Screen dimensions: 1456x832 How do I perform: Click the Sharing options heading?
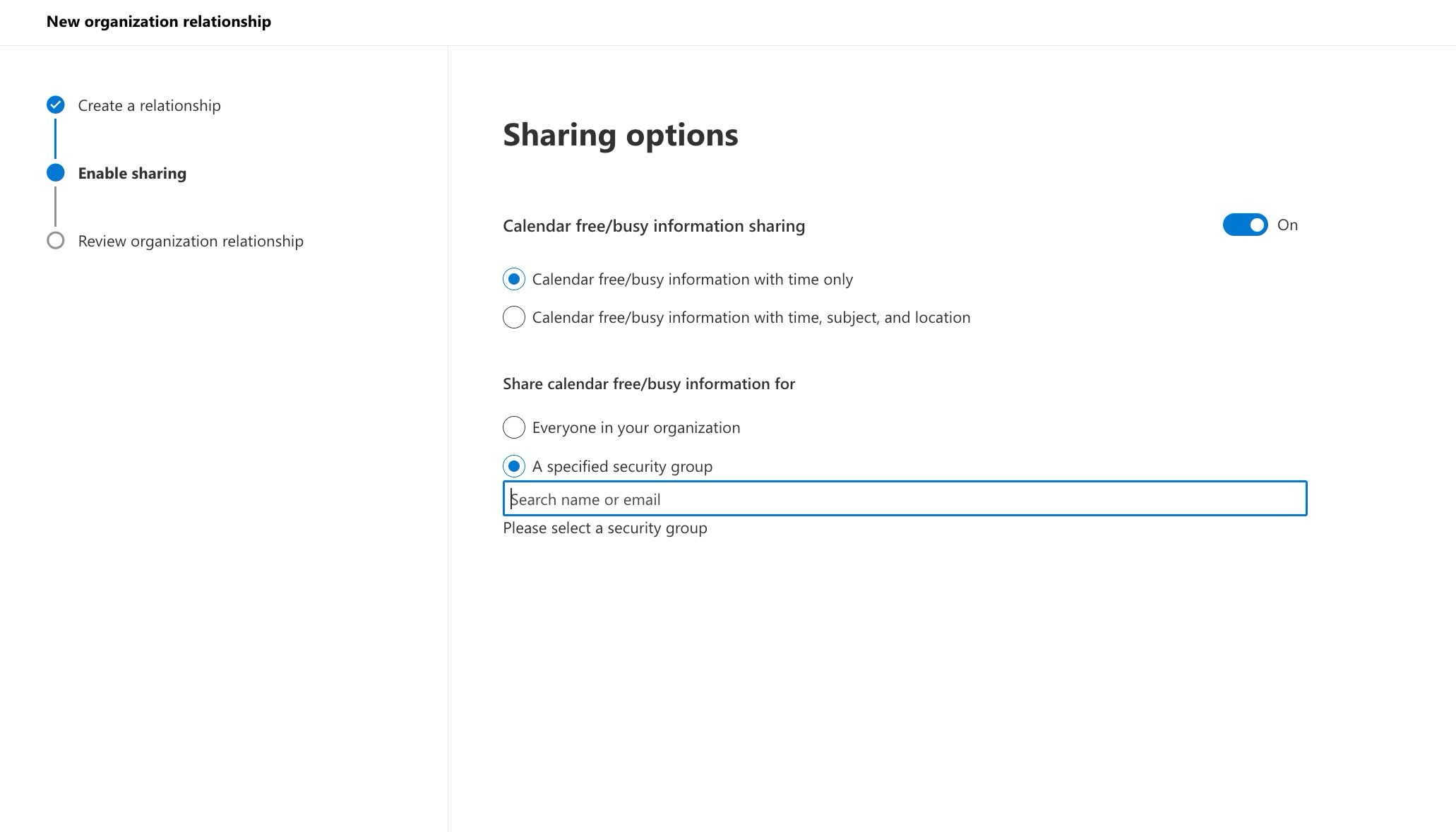click(620, 135)
